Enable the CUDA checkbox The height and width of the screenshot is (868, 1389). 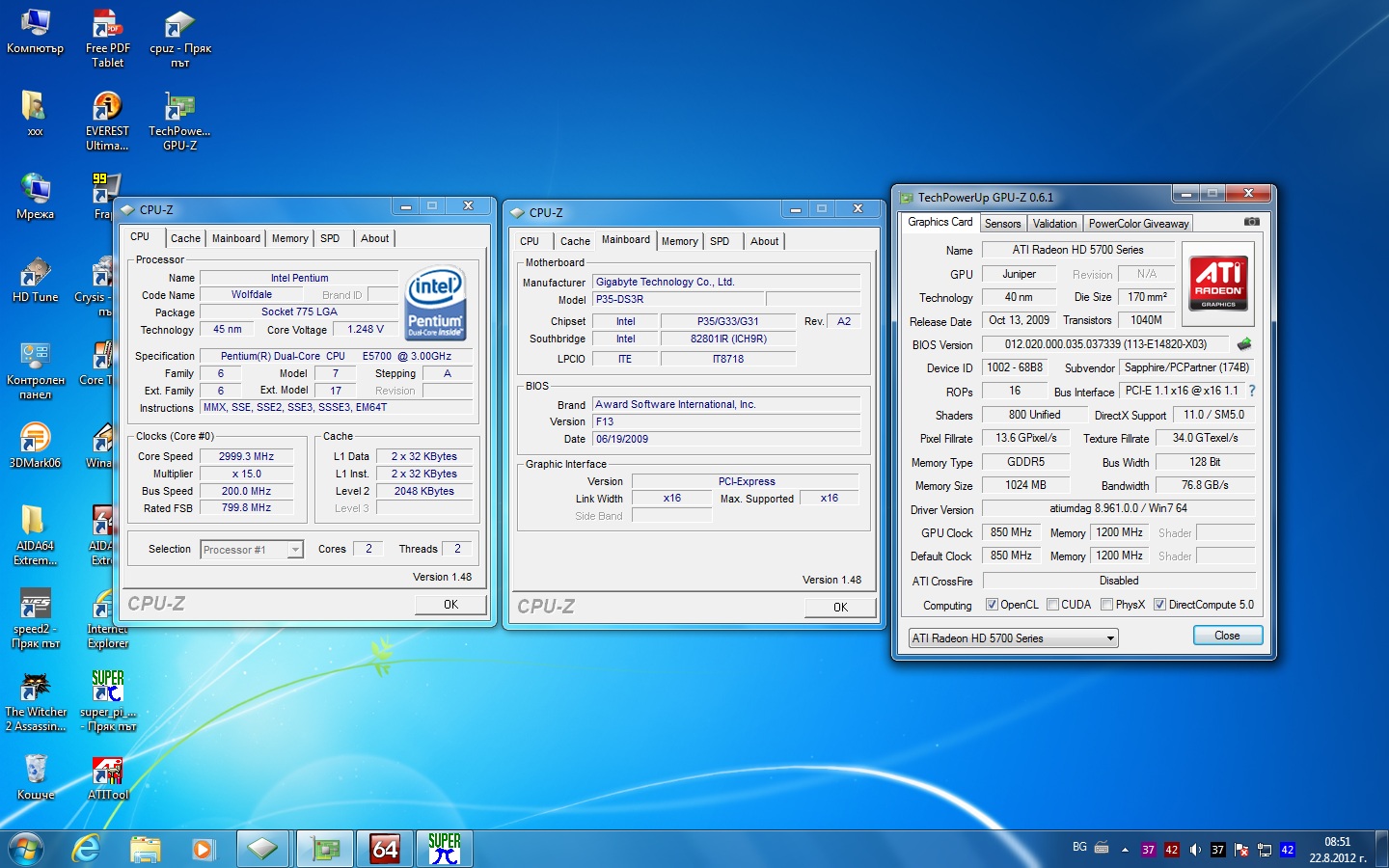(1052, 605)
